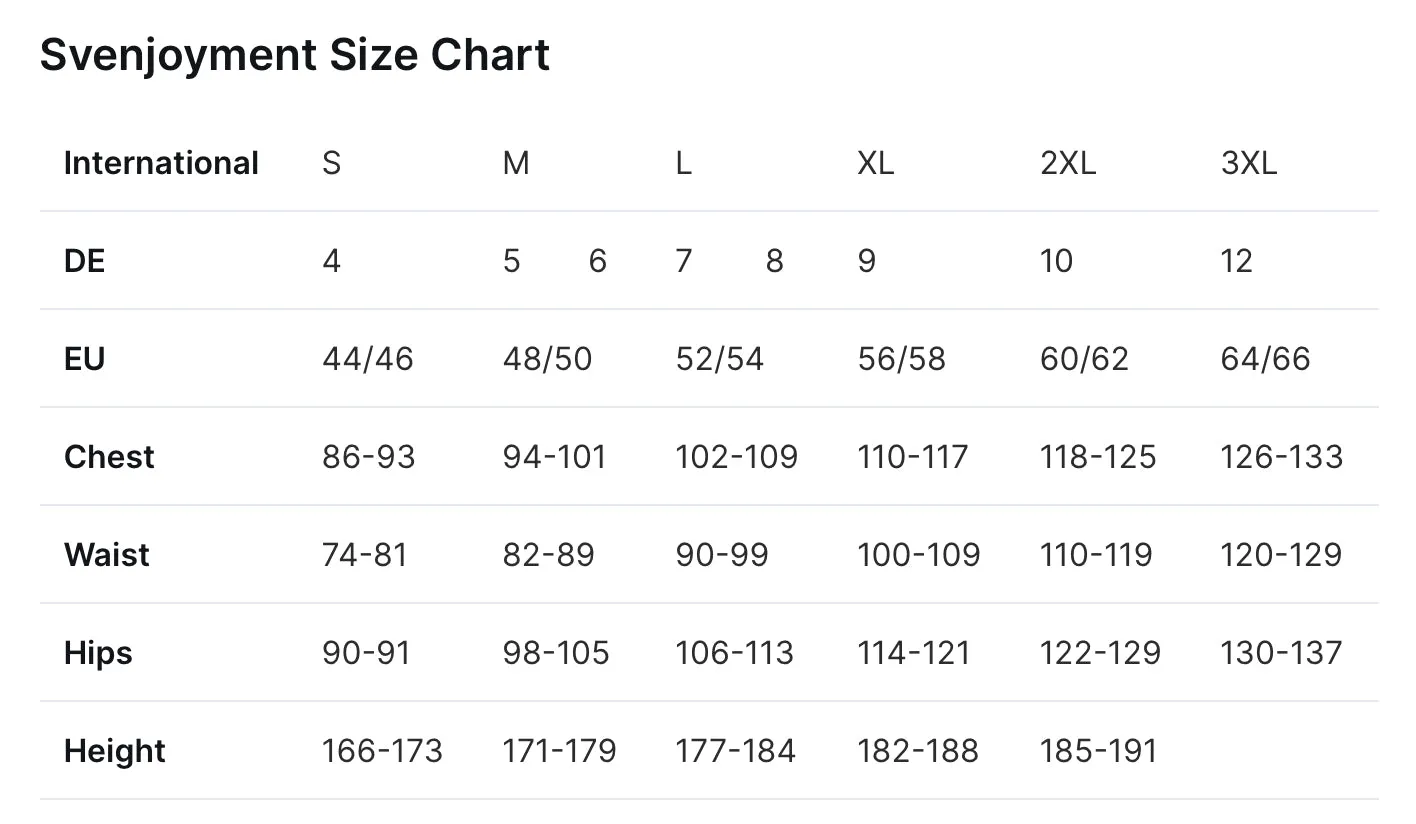1416x824 pixels.
Task: Click the Svenjoyment Size Chart heading
Action: [295, 55]
